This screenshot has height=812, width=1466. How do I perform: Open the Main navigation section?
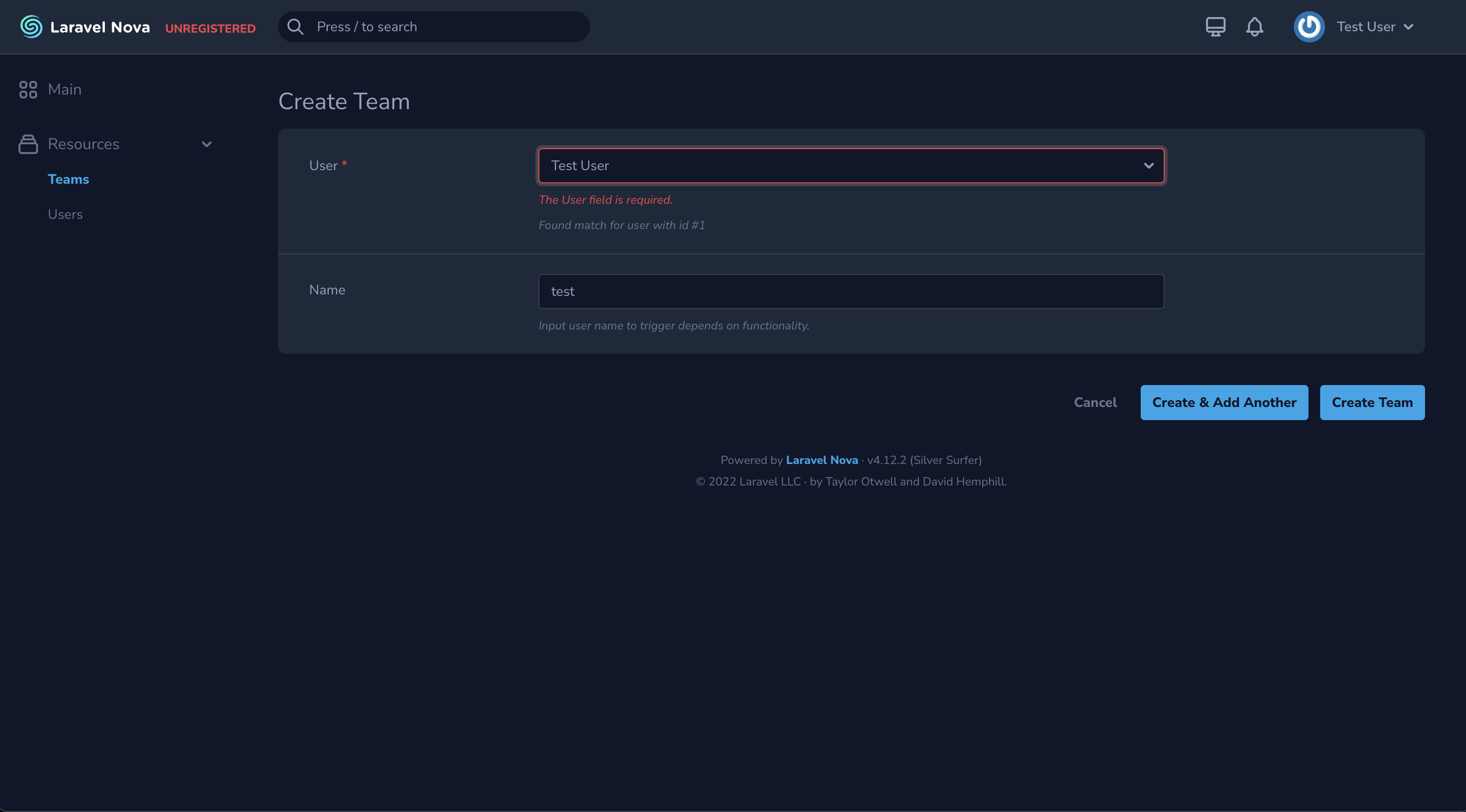point(64,89)
